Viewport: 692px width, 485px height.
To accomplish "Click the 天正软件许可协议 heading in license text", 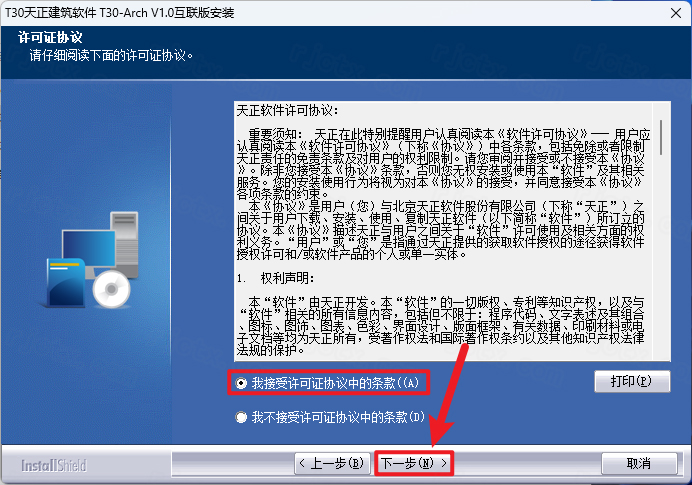I will (288, 108).
